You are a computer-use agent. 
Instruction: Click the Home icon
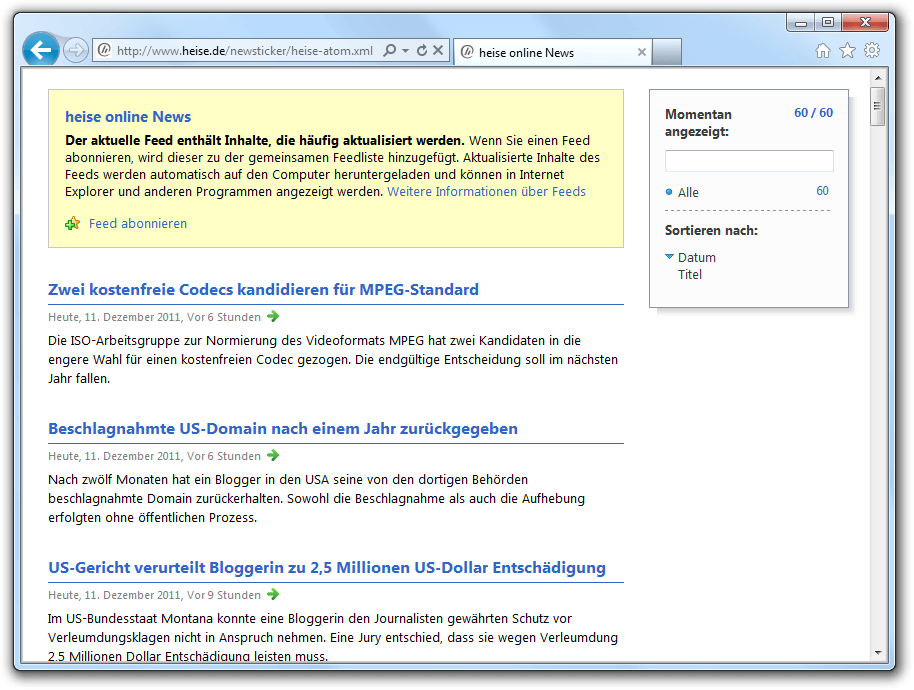[x=822, y=51]
